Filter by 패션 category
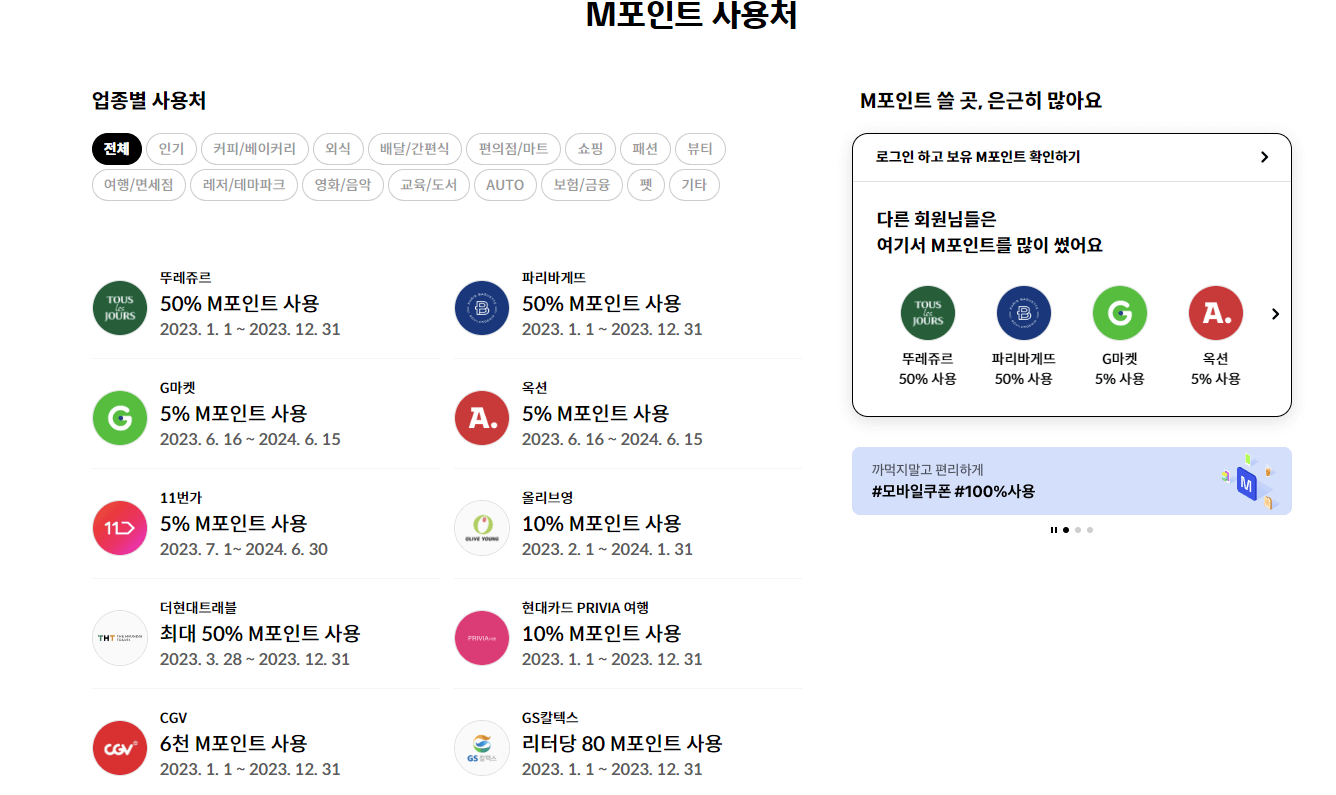Viewport: 1336px width, 795px height. tap(646, 149)
